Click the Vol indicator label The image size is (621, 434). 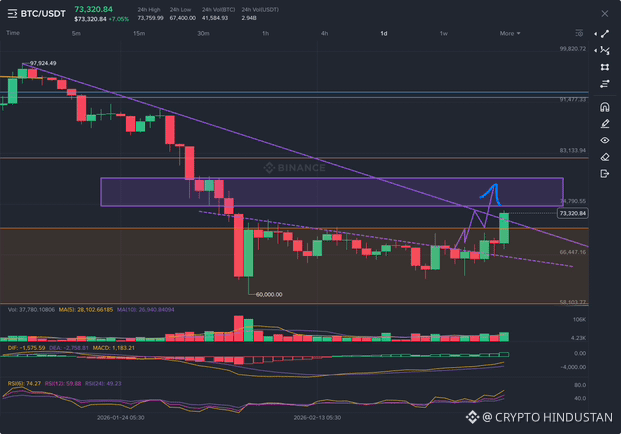click(31, 310)
